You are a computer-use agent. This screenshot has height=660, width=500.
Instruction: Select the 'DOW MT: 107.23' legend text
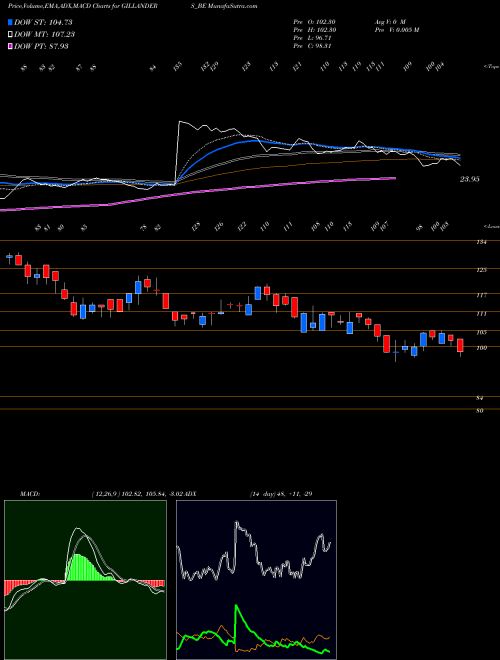pyautogui.click(x=45, y=34)
